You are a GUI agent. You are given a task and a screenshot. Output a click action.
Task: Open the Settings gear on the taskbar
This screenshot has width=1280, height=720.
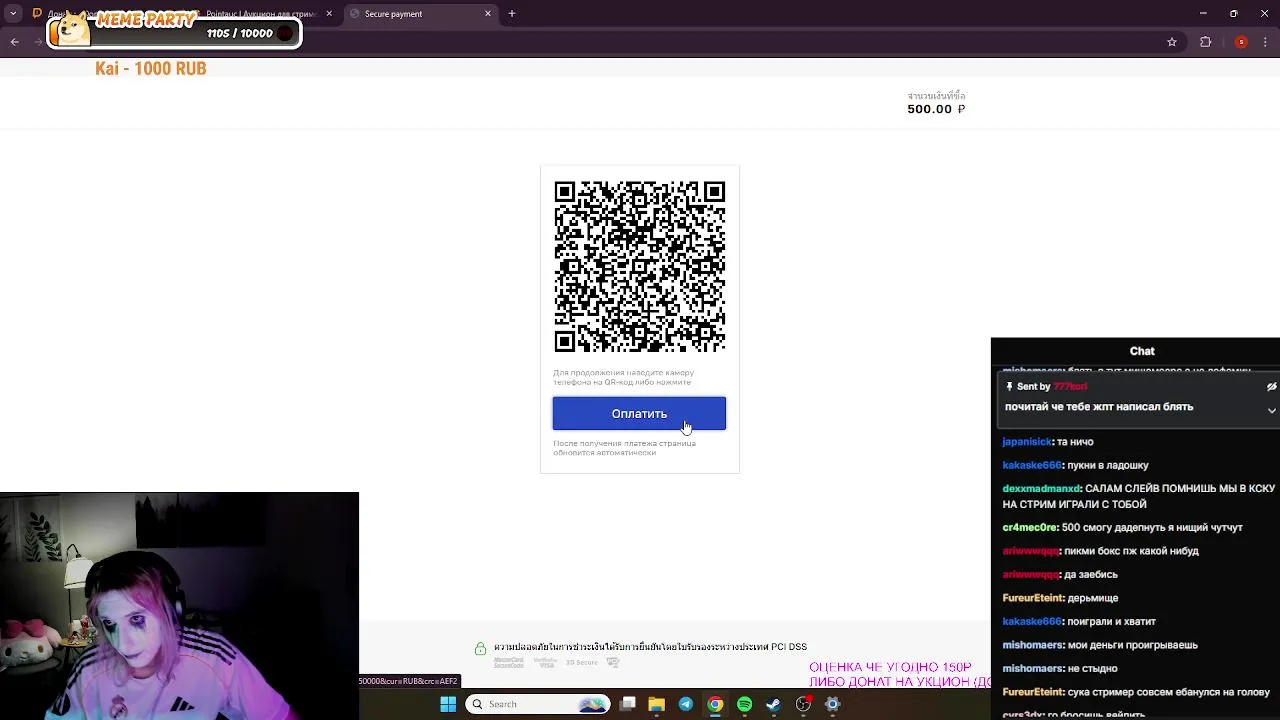click(832, 704)
